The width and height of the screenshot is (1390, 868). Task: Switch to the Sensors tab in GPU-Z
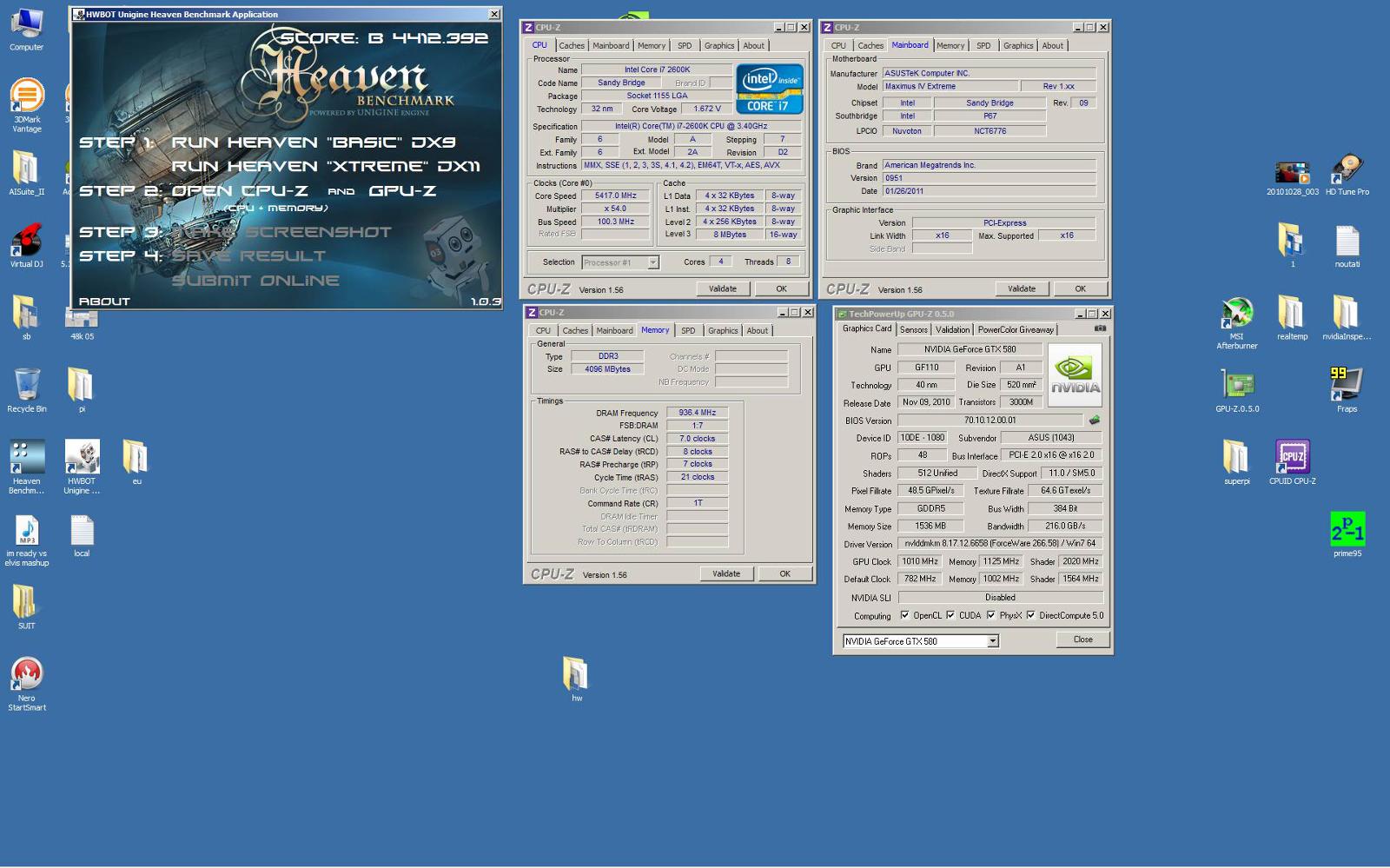point(913,330)
